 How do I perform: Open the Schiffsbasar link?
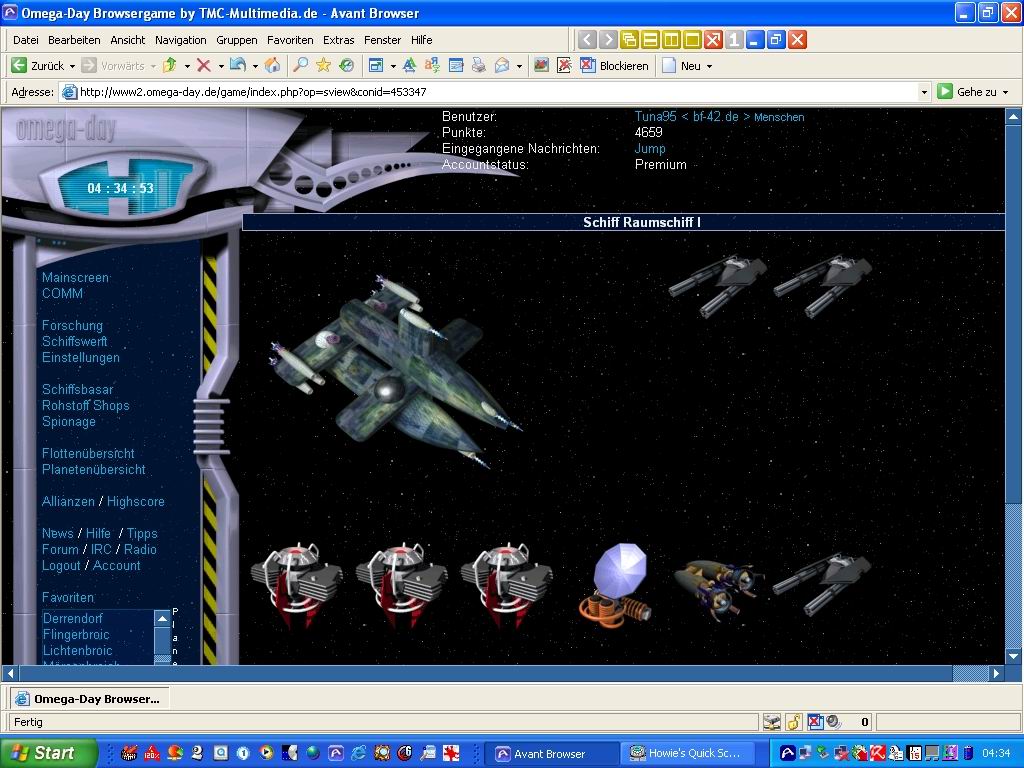[x=78, y=389]
